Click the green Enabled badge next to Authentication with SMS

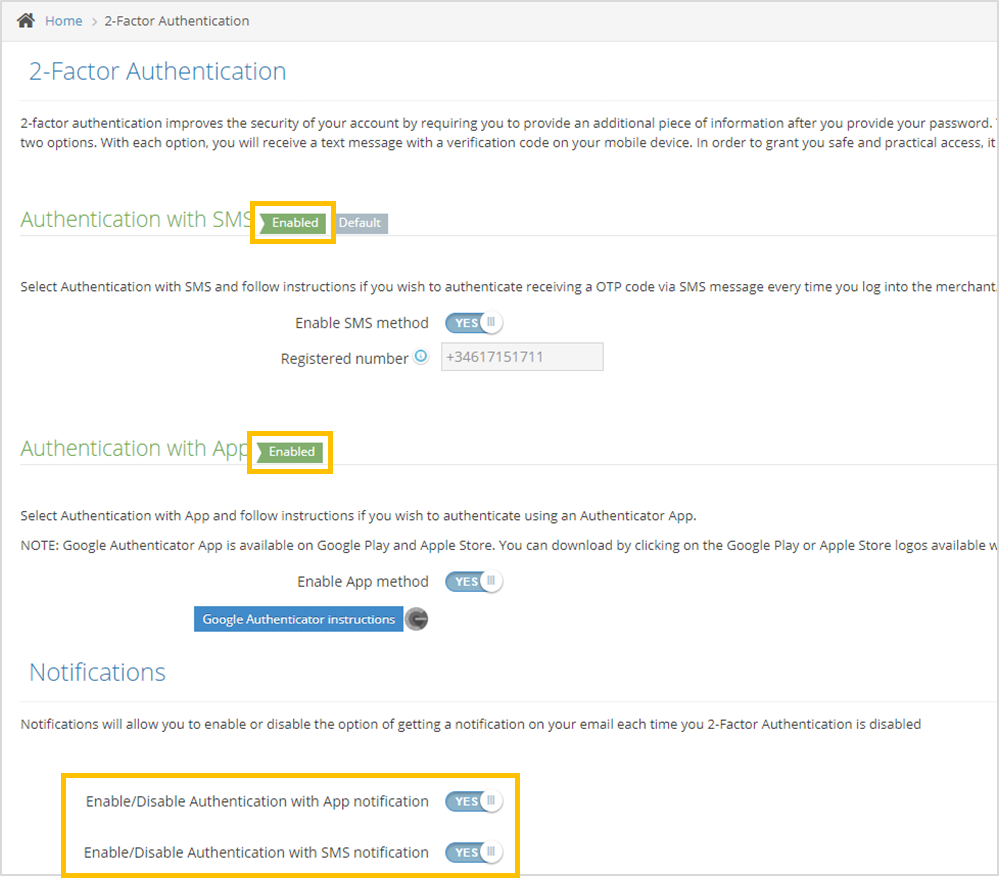pos(291,223)
